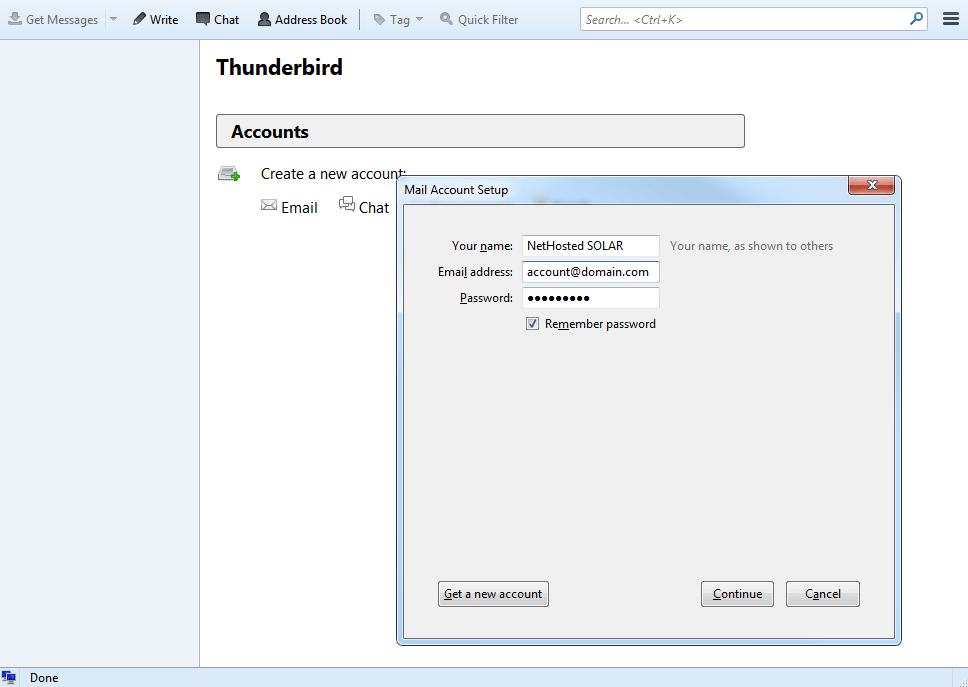Click Continue in Mail Account Setup
This screenshot has width=968, height=687.
click(x=737, y=594)
